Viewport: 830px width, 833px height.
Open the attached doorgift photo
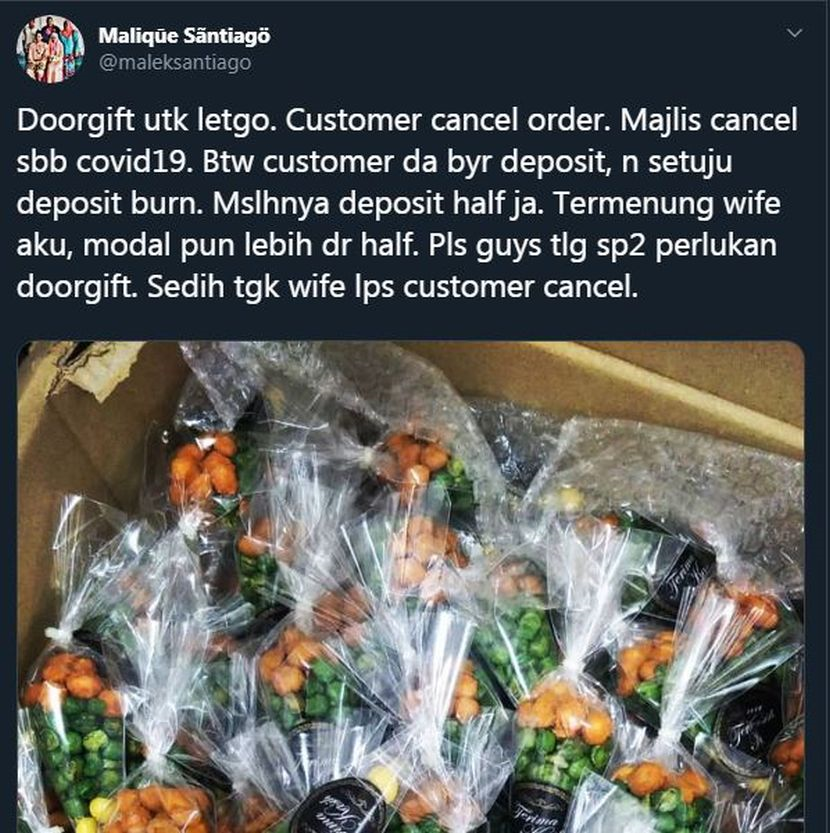click(x=411, y=587)
